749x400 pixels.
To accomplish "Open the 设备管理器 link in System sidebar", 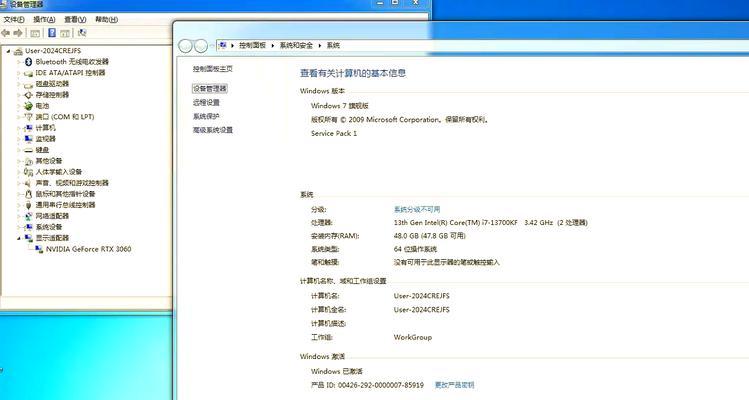I will [210, 89].
